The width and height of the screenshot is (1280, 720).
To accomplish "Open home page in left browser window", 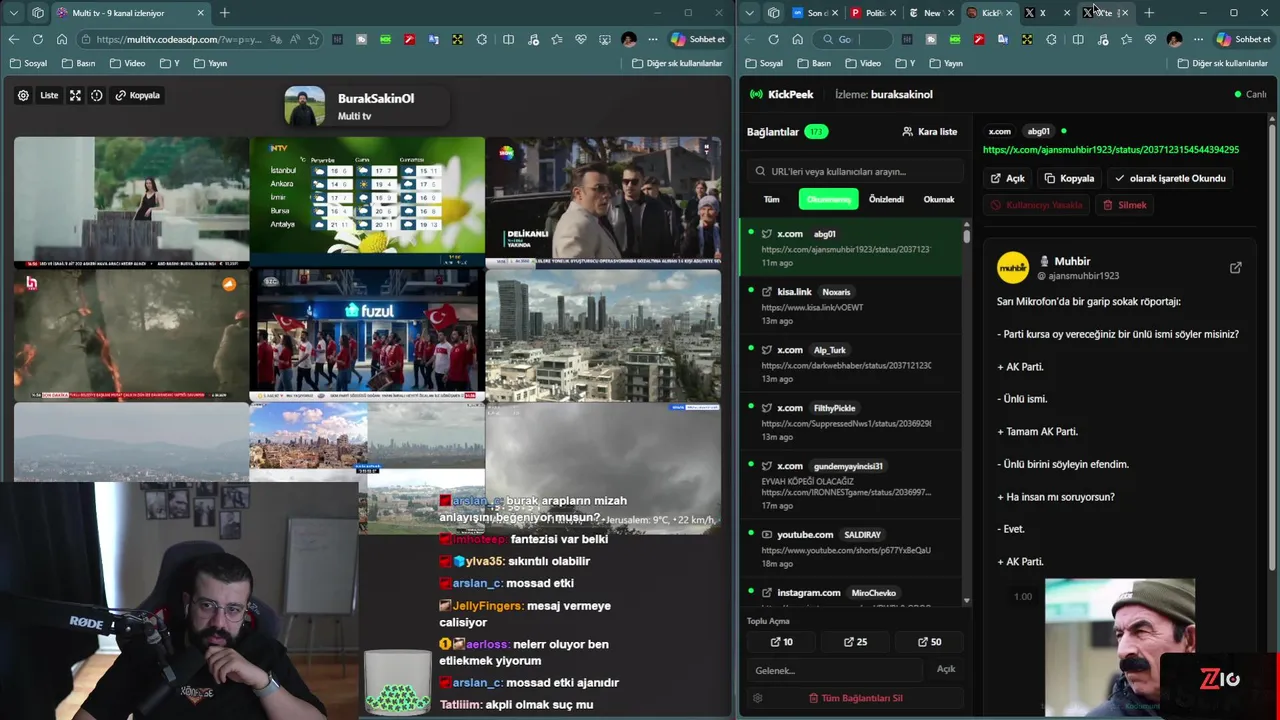I will [x=62, y=39].
